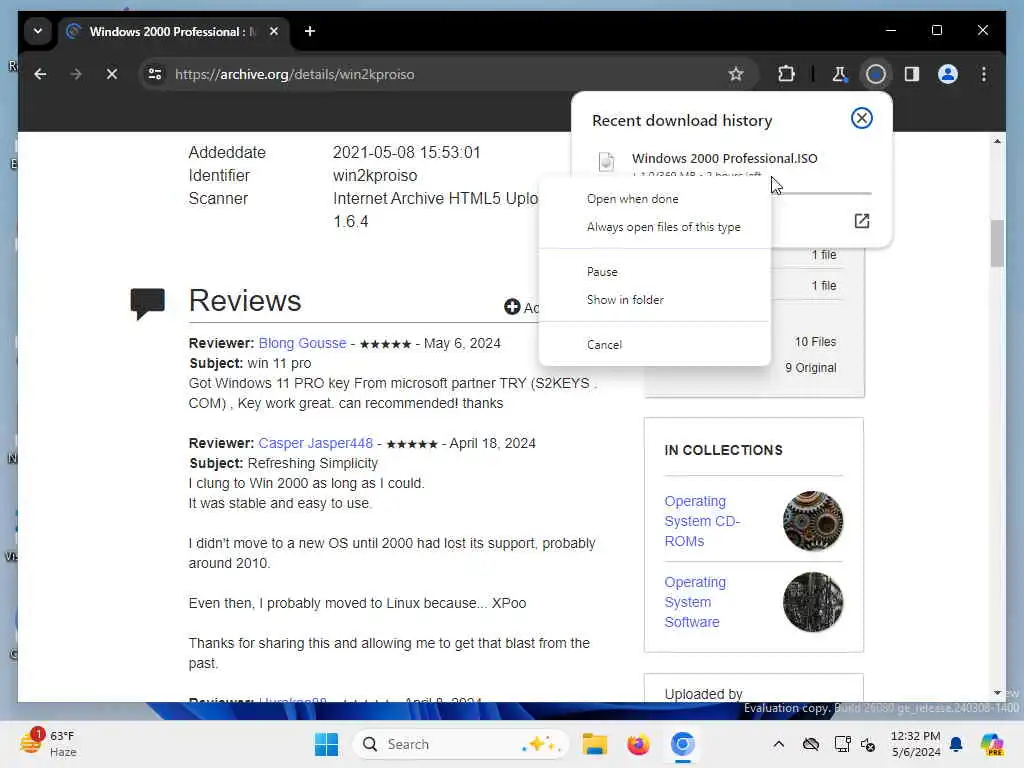The height and width of the screenshot is (768, 1024).
Task: Select the Windows 2000 Professional tab
Action: pos(173,31)
